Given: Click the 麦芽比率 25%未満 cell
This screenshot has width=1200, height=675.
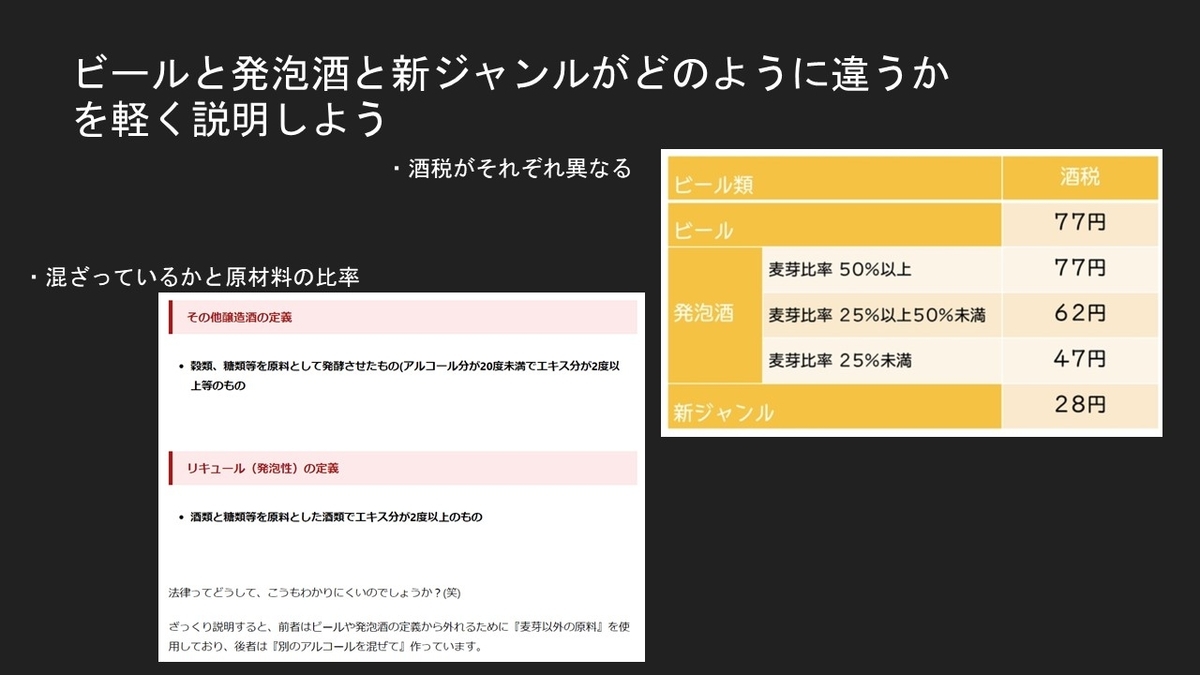Looking at the screenshot, I should (881, 358).
